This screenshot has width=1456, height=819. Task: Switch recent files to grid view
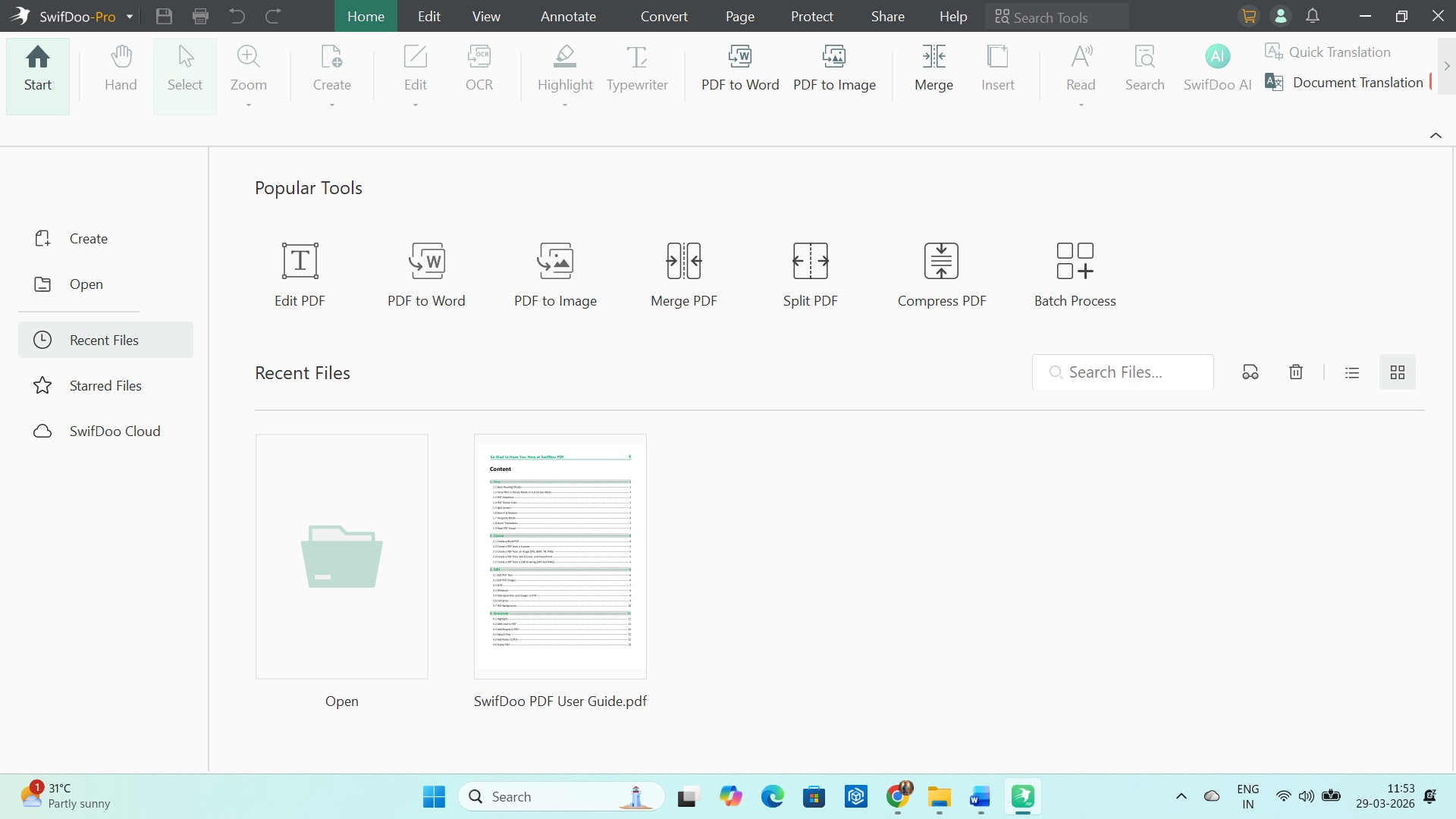[1398, 372]
